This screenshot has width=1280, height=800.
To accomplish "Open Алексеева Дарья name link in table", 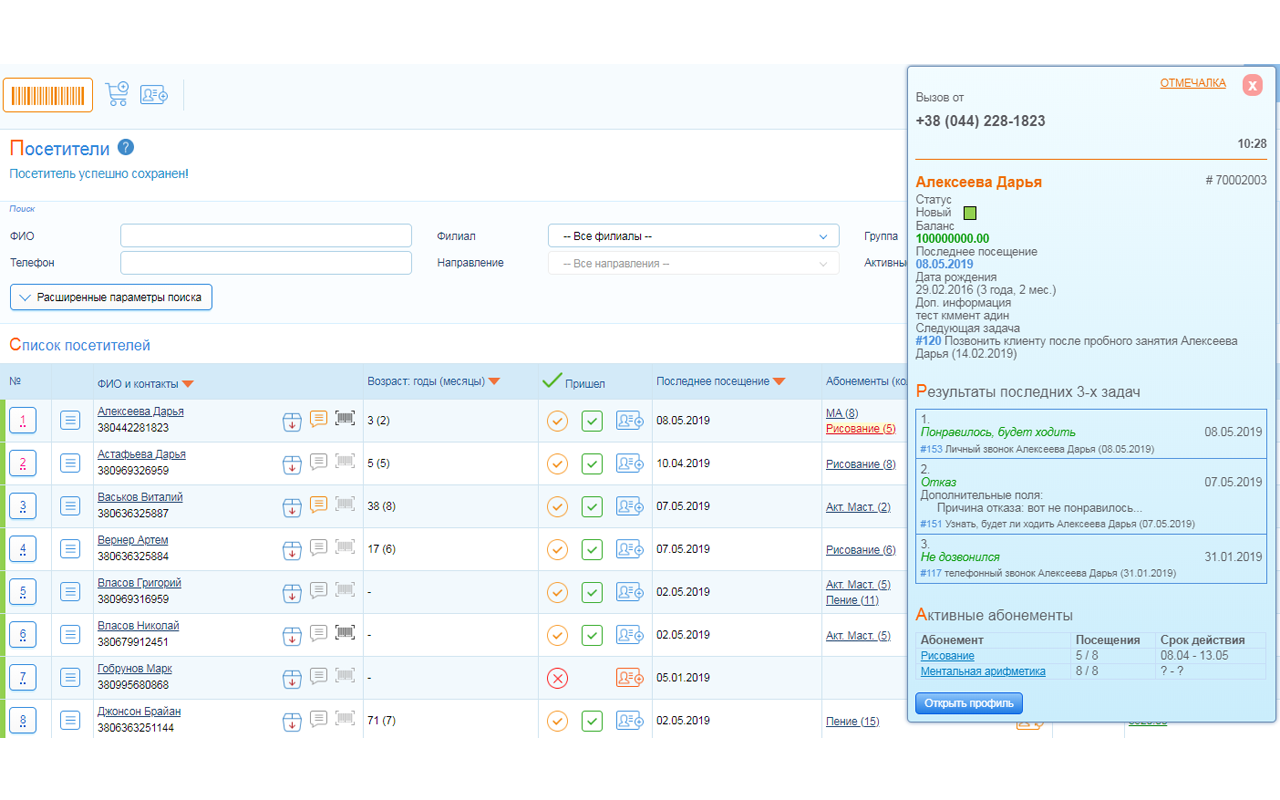I will (140, 411).
